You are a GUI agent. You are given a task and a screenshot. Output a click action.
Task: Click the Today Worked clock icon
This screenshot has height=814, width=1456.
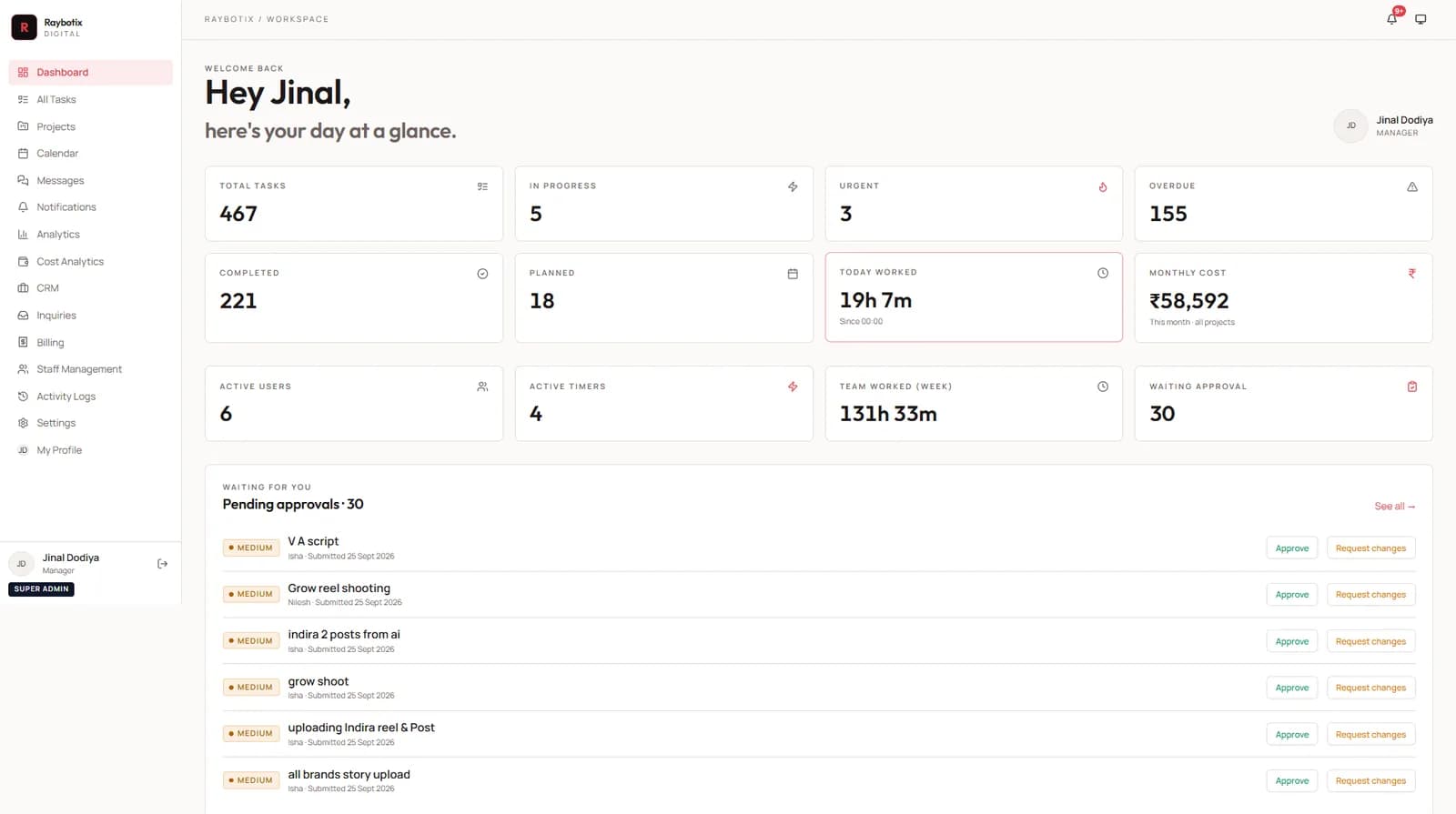tap(1103, 273)
